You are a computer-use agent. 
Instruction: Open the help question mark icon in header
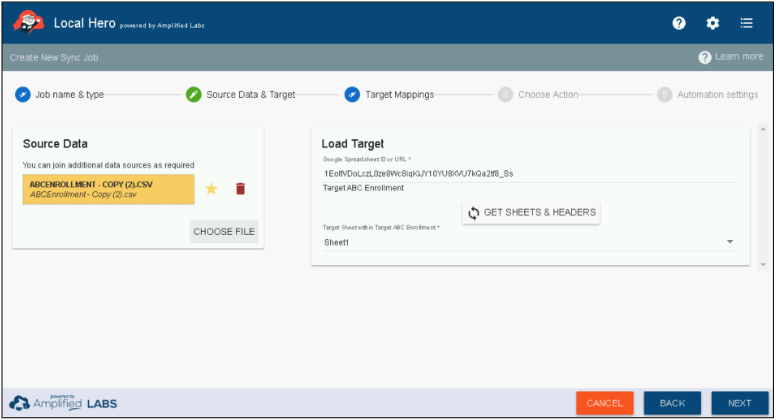[679, 23]
